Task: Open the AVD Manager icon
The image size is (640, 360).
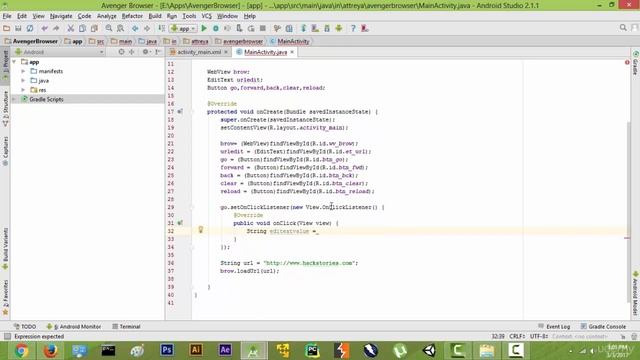Action: [315, 28]
